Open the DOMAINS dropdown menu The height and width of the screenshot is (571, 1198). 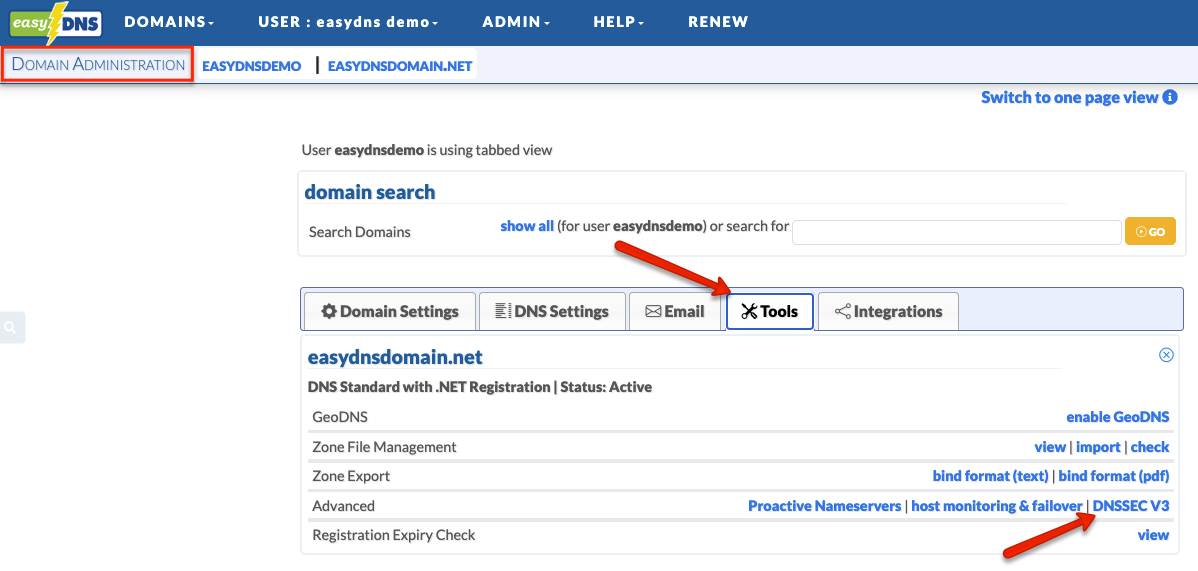(x=169, y=22)
